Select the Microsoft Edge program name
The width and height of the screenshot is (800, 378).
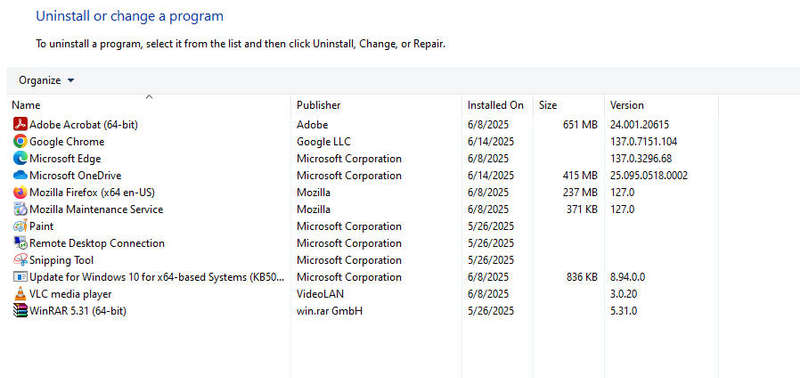click(x=65, y=159)
